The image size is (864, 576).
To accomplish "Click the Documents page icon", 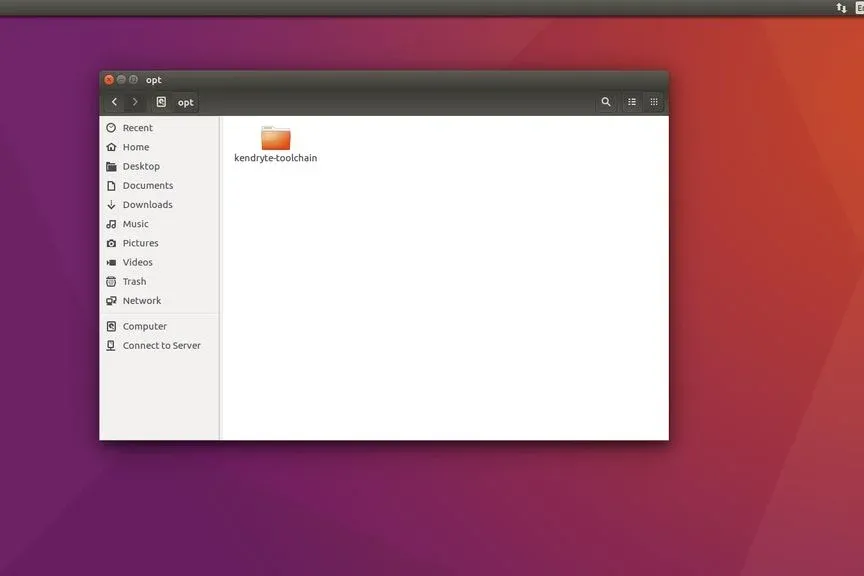I will click(111, 186).
